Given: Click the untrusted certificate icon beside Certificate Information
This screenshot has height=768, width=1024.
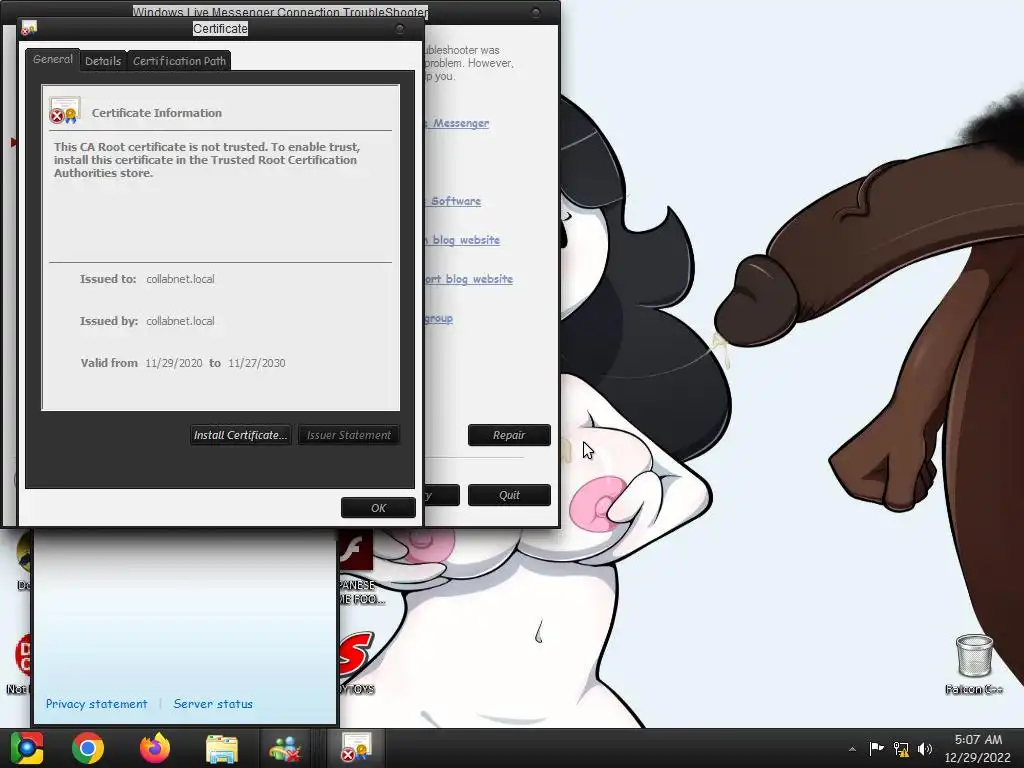Looking at the screenshot, I should tap(65, 111).
